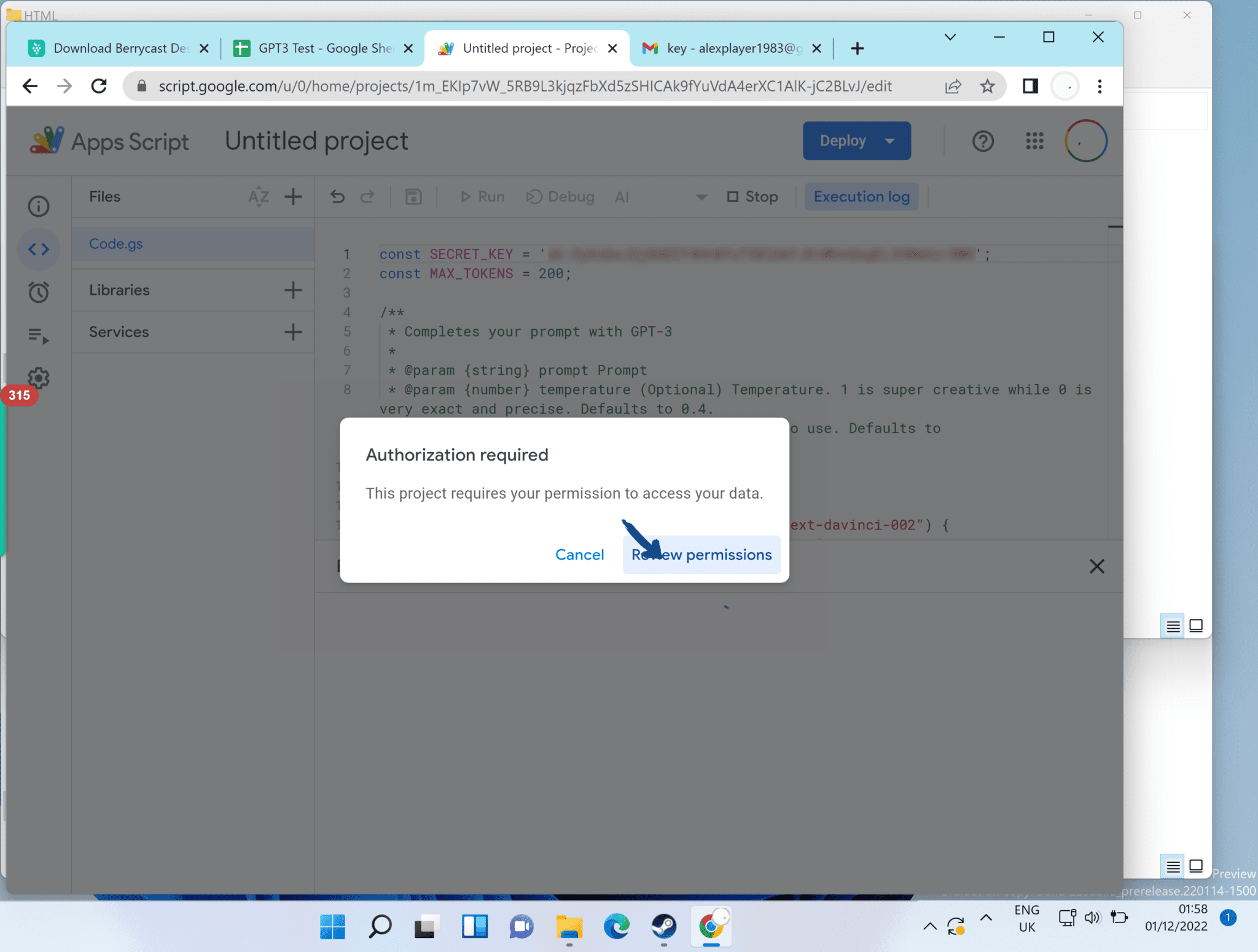Open the project Overview (info icon)
Image resolution: width=1258 pixels, height=952 pixels.
[39, 206]
